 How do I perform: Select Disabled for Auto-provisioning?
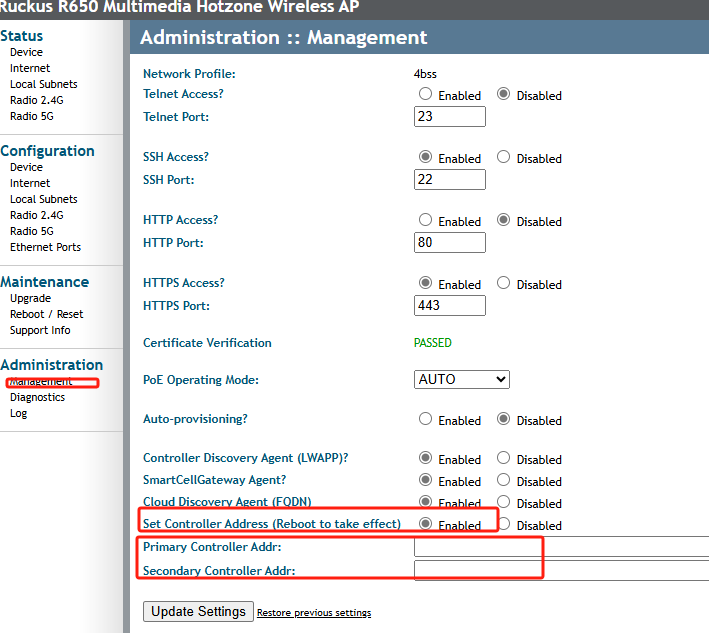pos(503,419)
